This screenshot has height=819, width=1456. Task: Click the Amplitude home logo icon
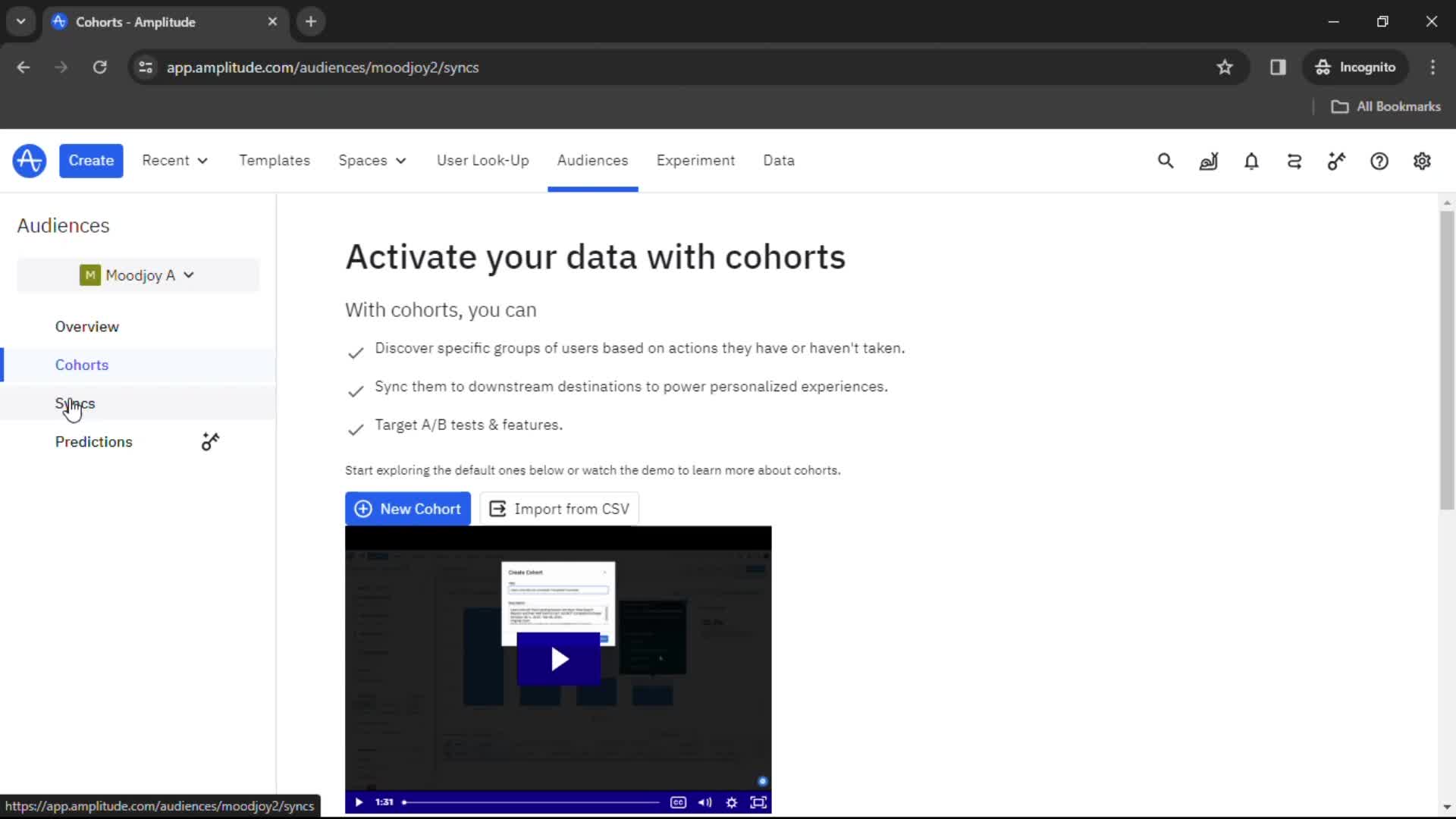click(x=29, y=160)
